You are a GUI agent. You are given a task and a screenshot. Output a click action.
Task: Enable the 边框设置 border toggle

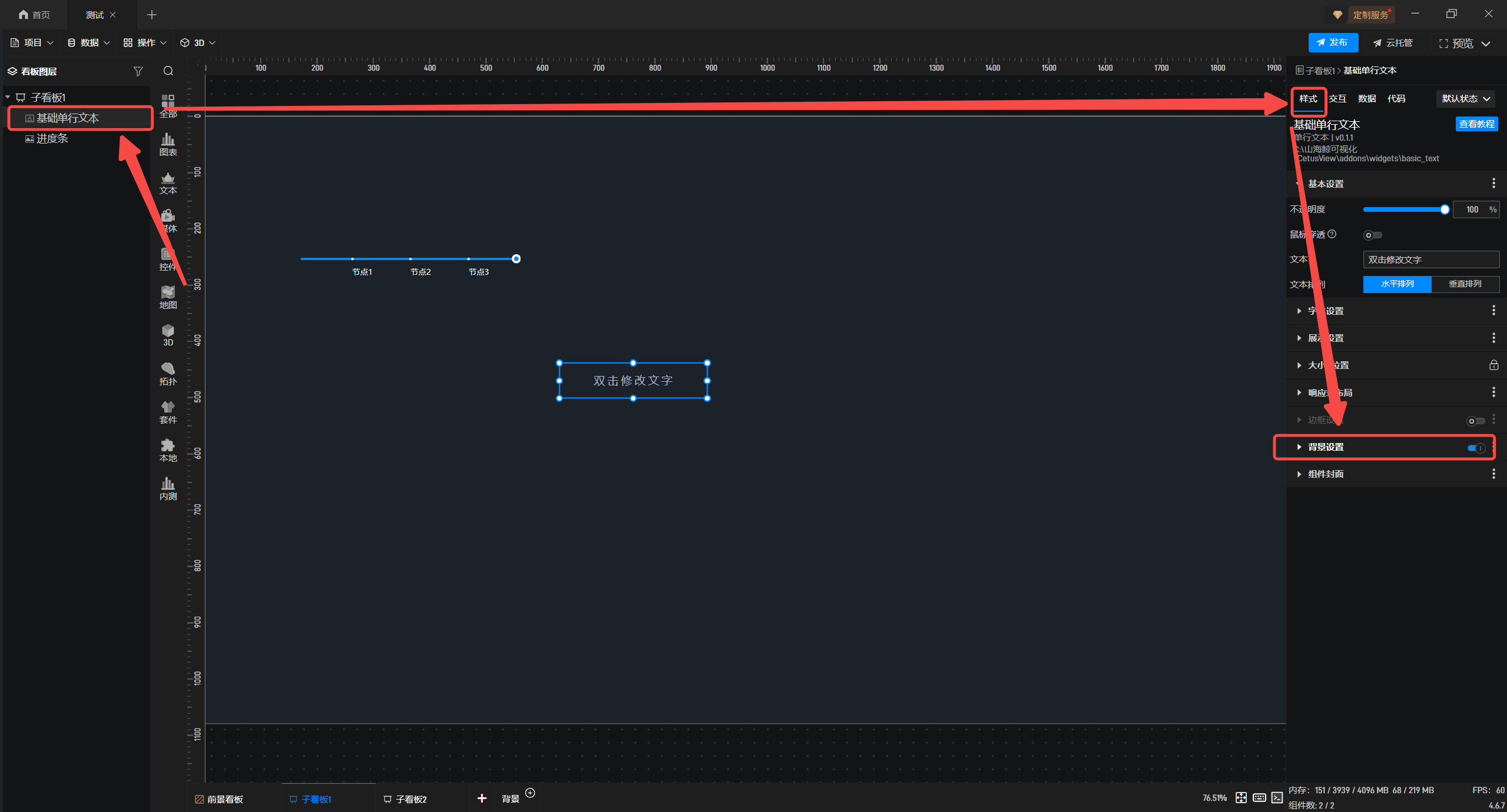[1475, 421]
